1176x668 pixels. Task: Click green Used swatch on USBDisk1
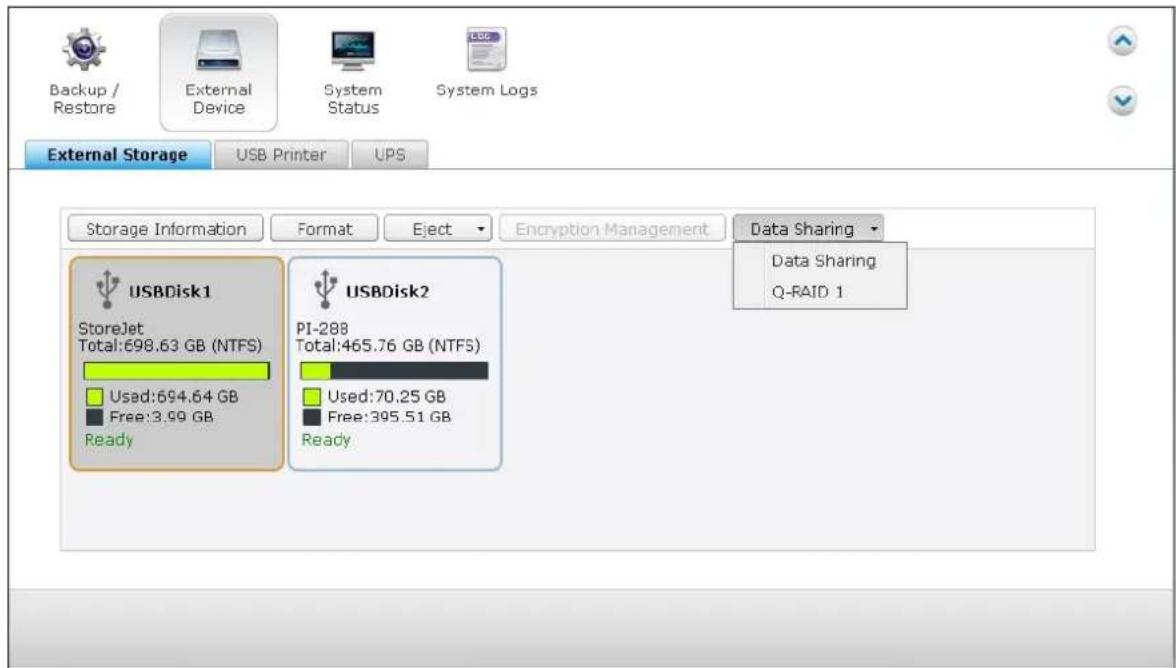94,397
